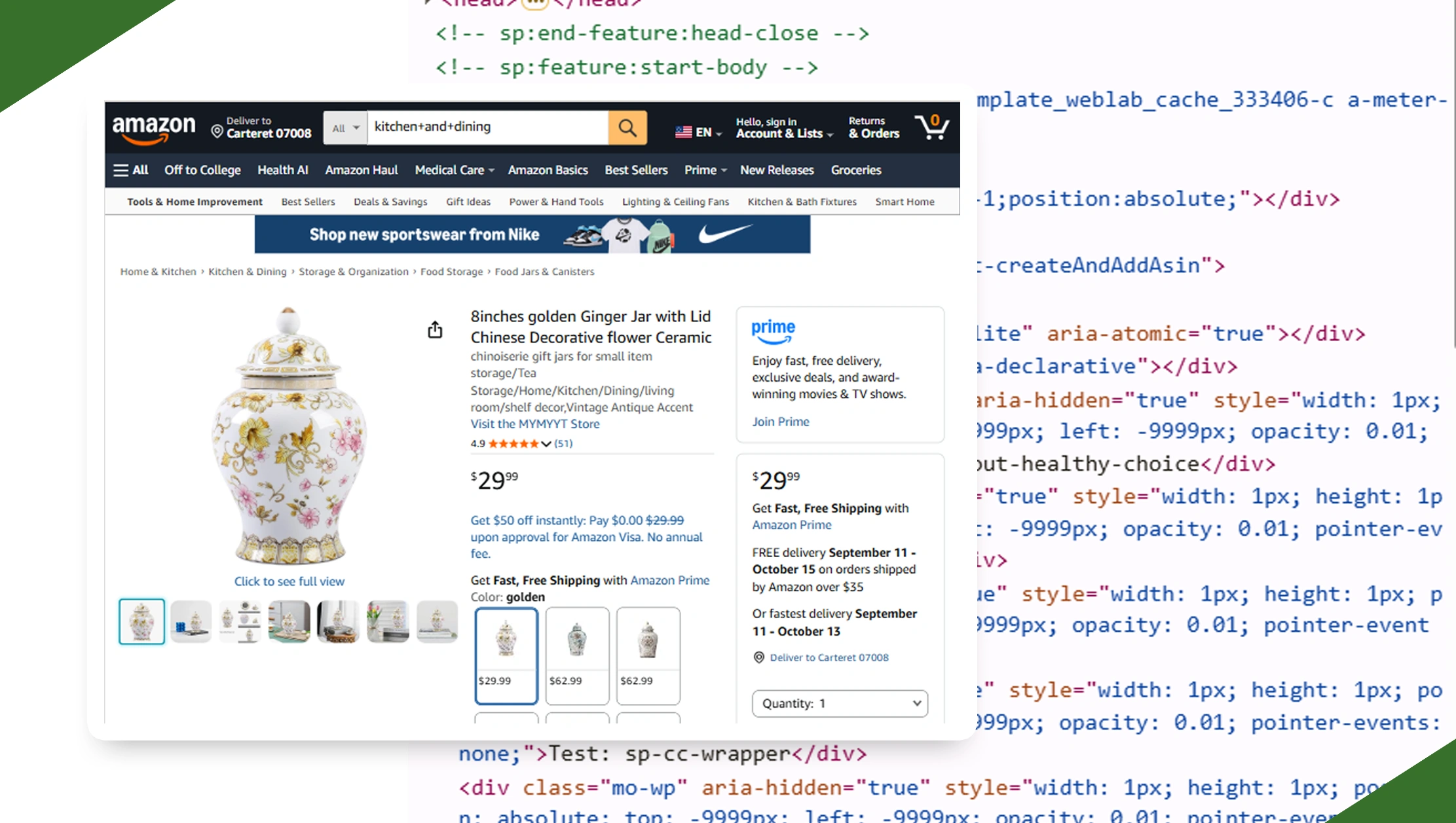The width and height of the screenshot is (1456, 823).
Task: Select thumbnail with jar on wooden tray
Action: coord(289,621)
